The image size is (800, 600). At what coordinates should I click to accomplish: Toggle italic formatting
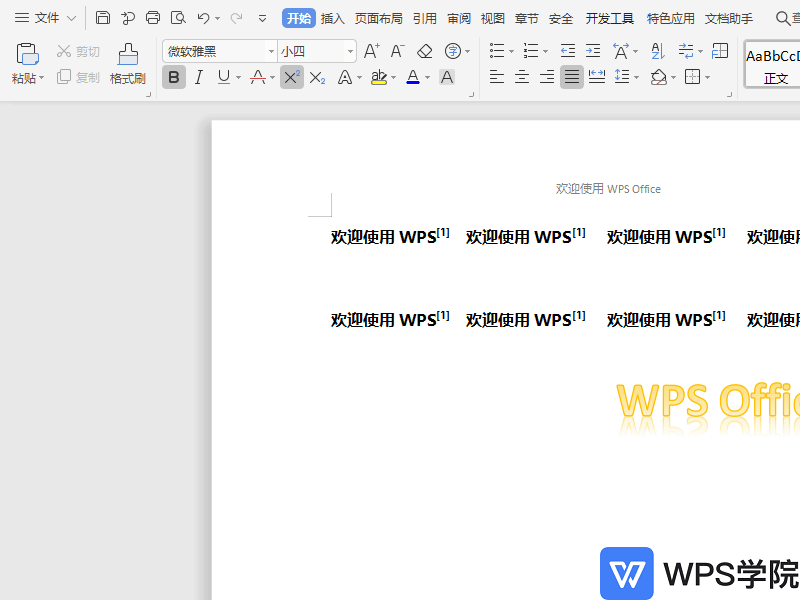click(198, 77)
